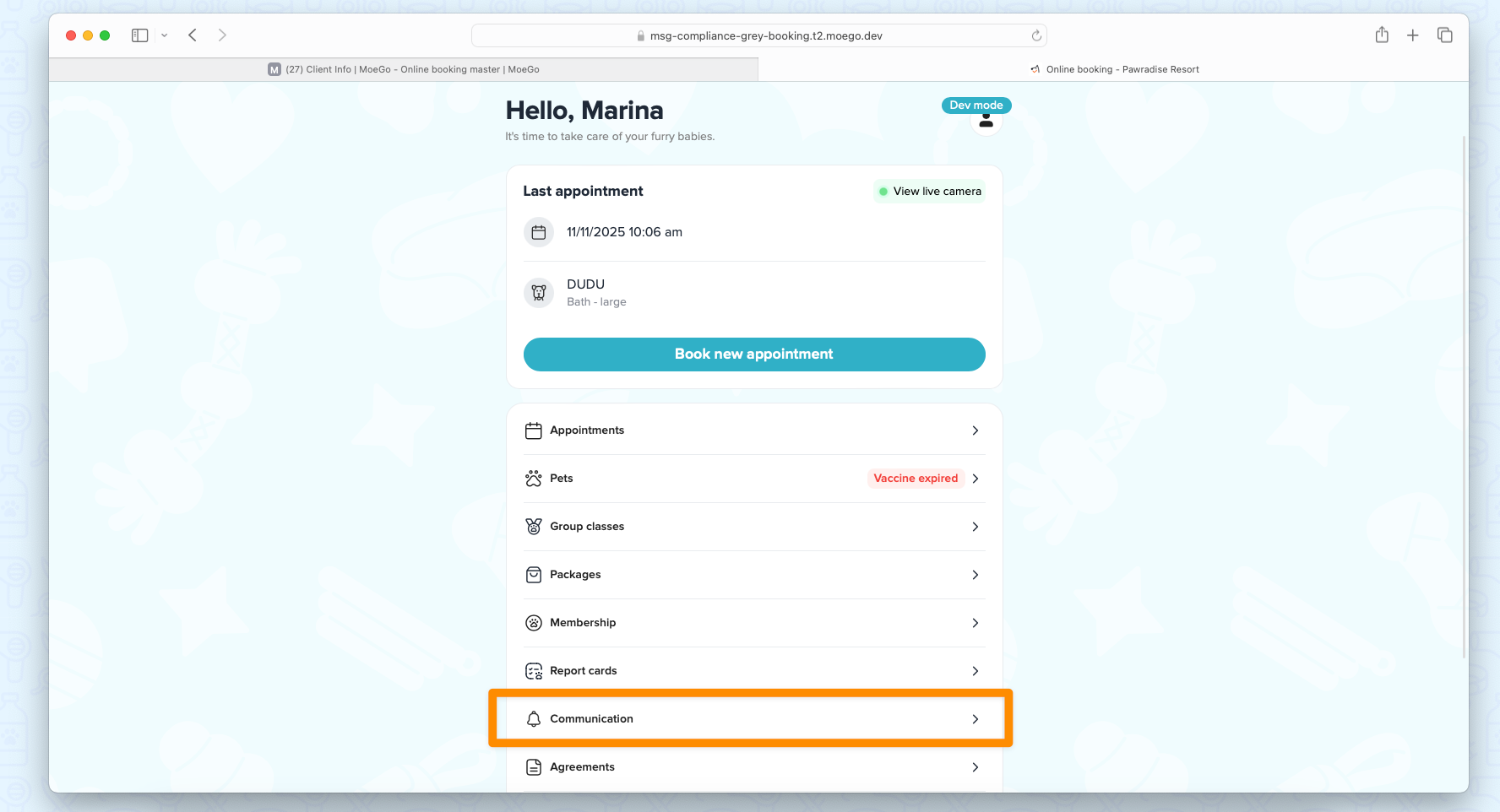The height and width of the screenshot is (812, 1500).
Task: Click the Group classes medal icon
Action: (x=534, y=527)
